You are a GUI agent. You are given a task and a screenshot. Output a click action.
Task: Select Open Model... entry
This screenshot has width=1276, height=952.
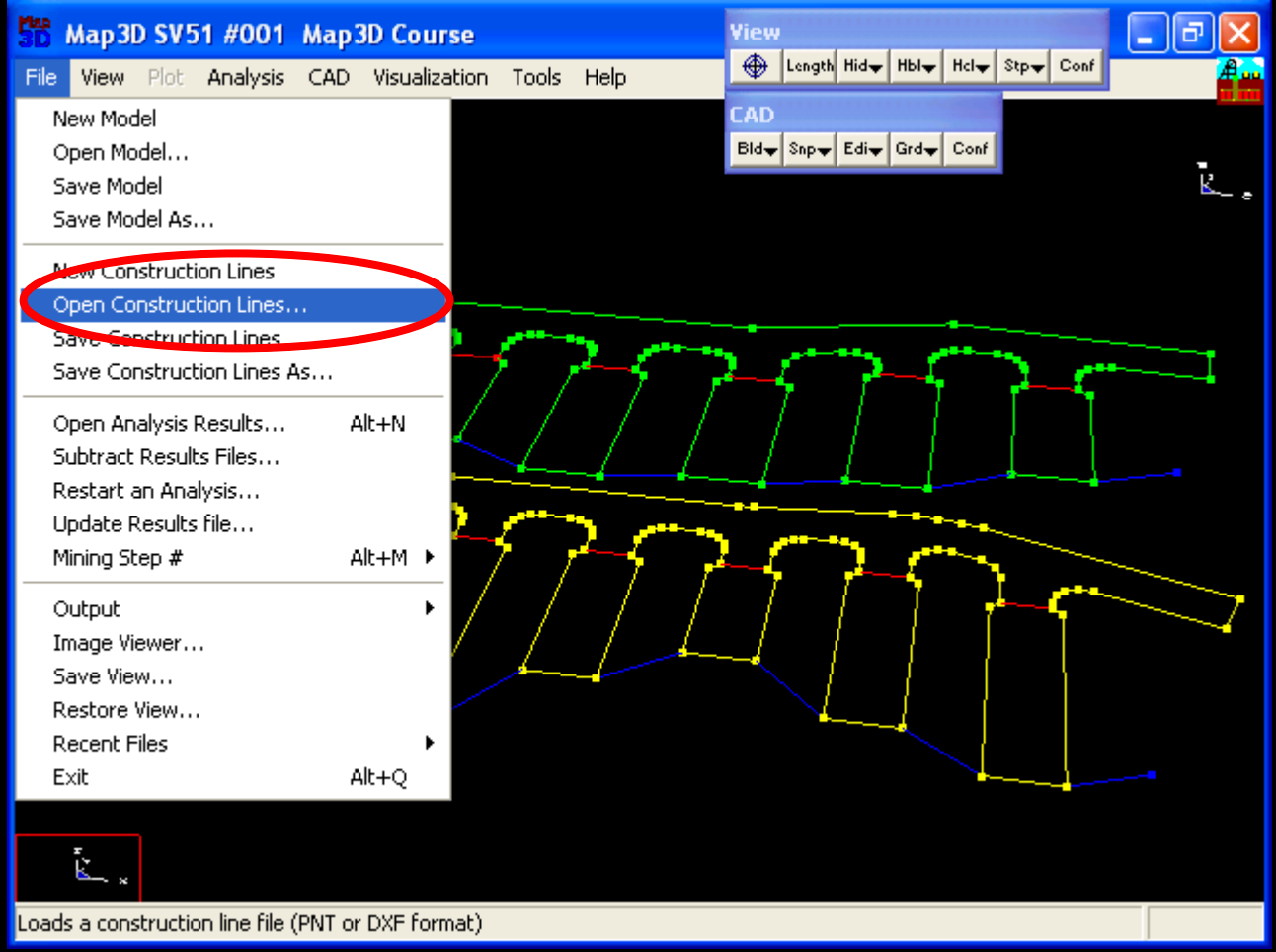(232, 152)
